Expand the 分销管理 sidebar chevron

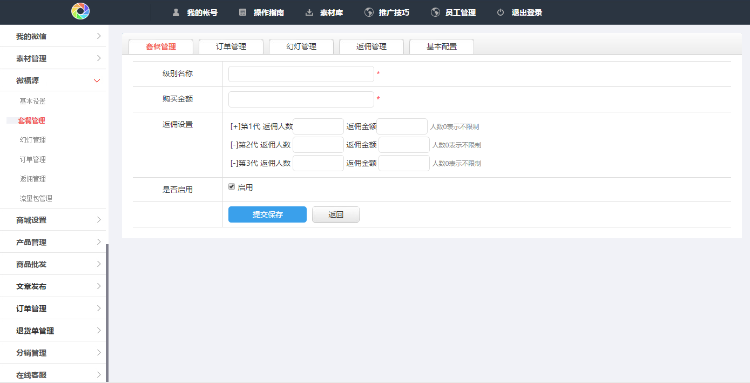pyautogui.click(x=99, y=352)
